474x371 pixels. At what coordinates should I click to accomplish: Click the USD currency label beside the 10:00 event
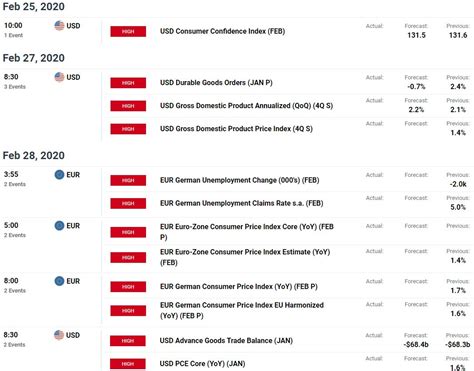click(73, 26)
